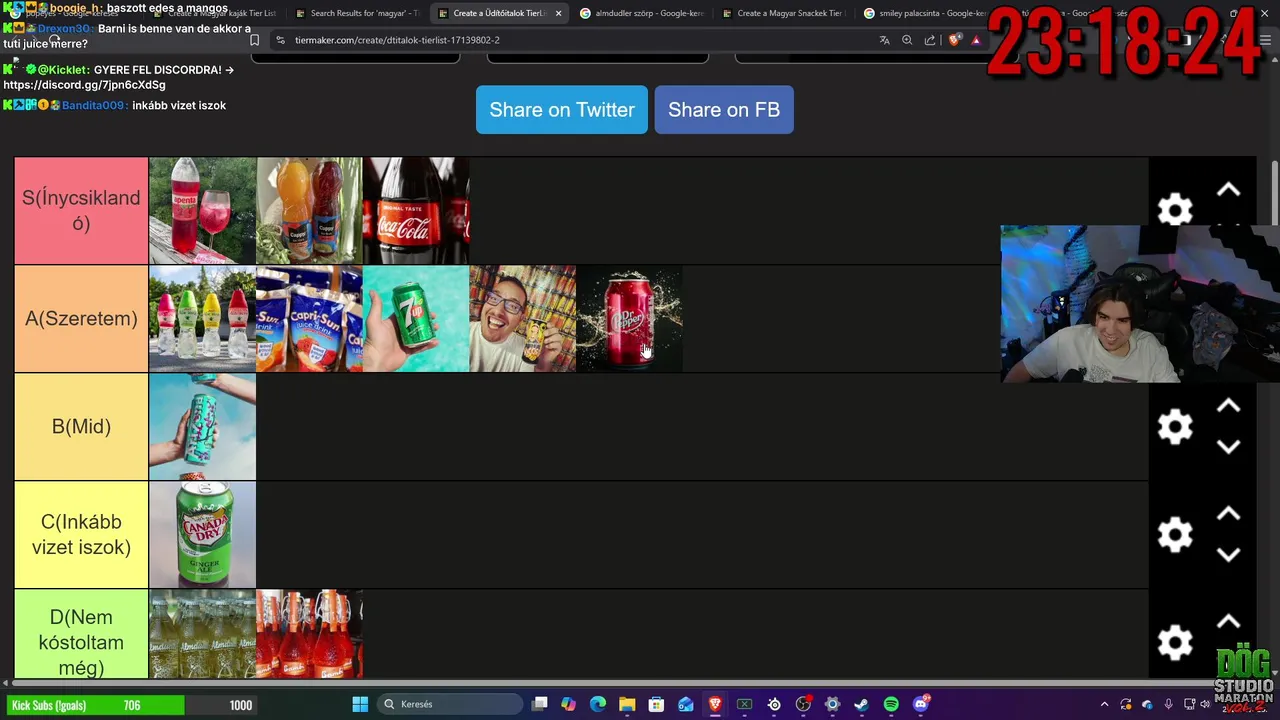Launch Copilot from taskbar
Image resolution: width=1280 pixels, height=720 pixels.
(569, 704)
